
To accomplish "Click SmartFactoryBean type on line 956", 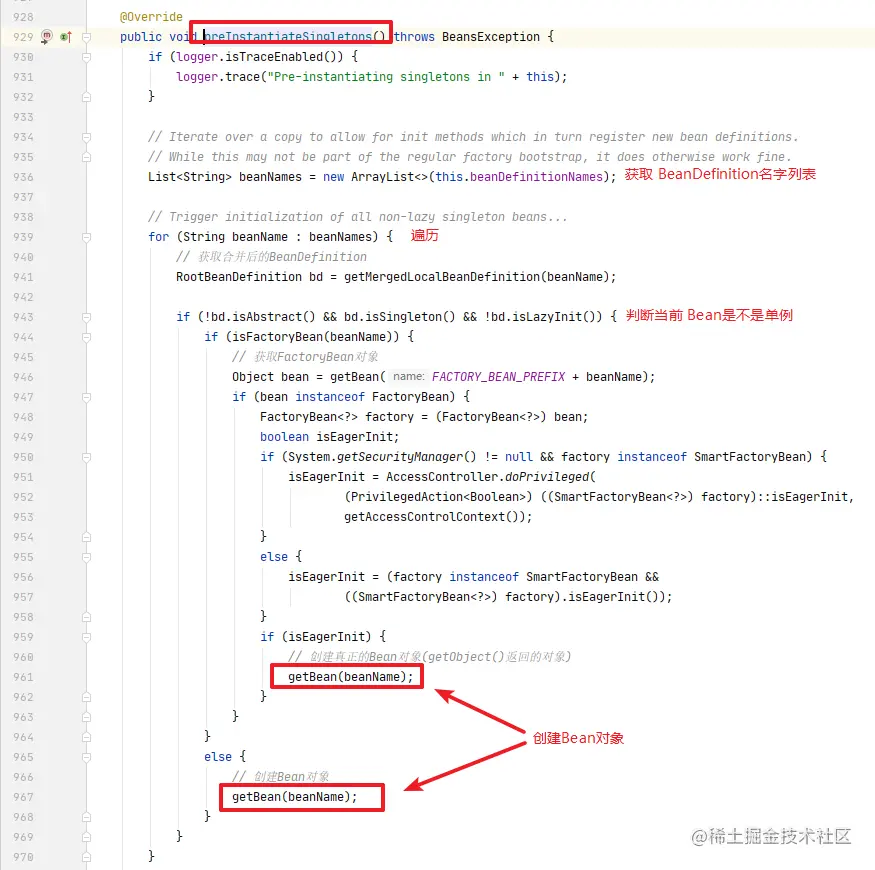I will pyautogui.click(x=581, y=577).
